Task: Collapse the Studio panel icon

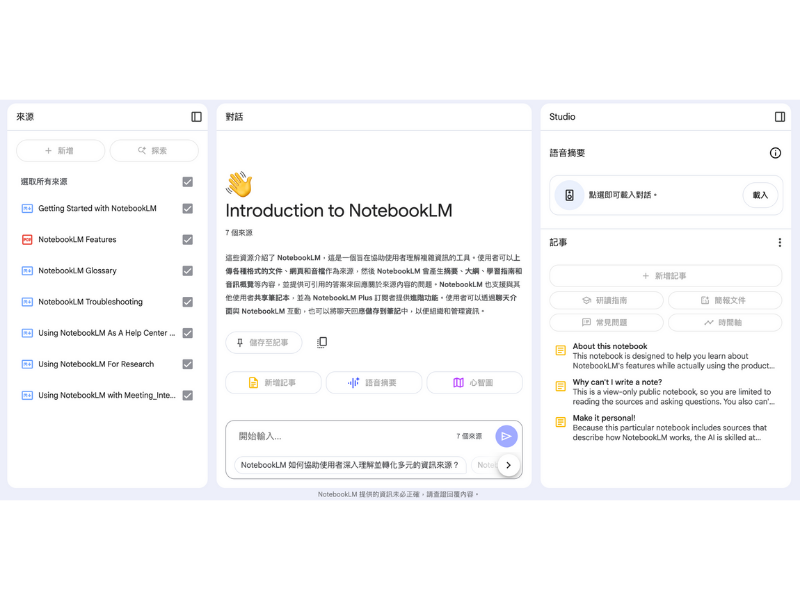Action: 780,117
